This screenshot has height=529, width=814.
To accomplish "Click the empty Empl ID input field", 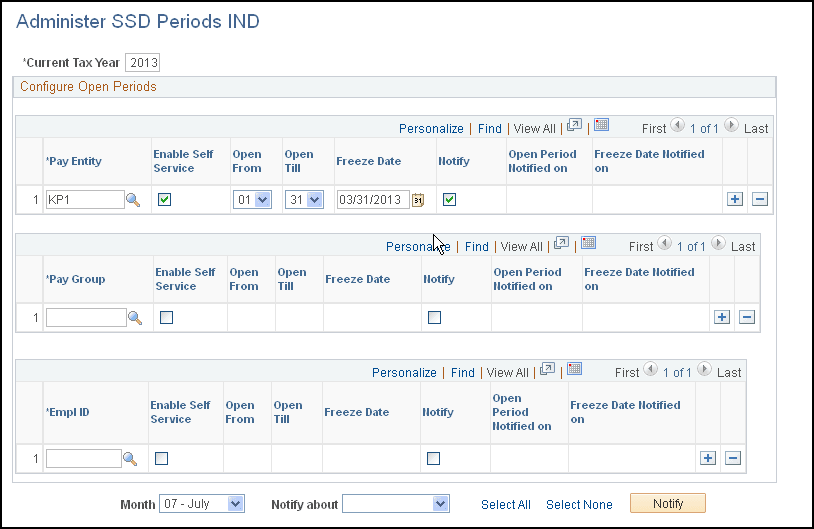I will click(x=84, y=458).
